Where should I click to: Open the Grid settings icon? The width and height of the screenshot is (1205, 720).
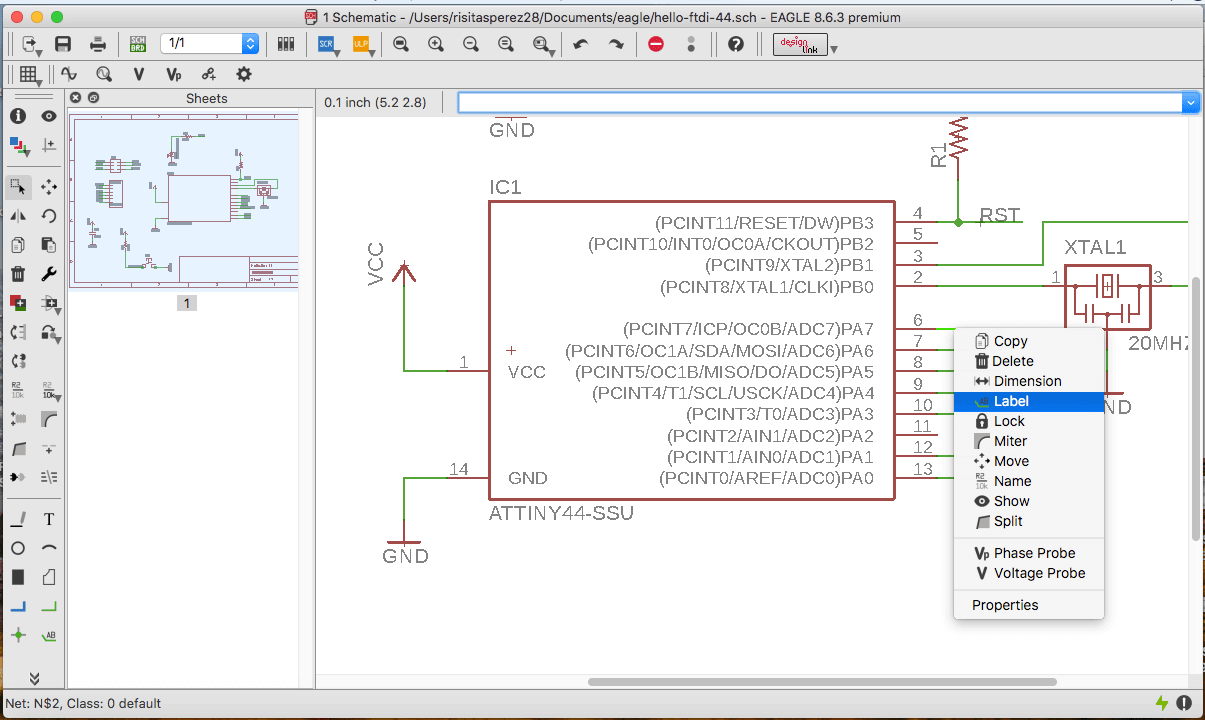(28, 74)
